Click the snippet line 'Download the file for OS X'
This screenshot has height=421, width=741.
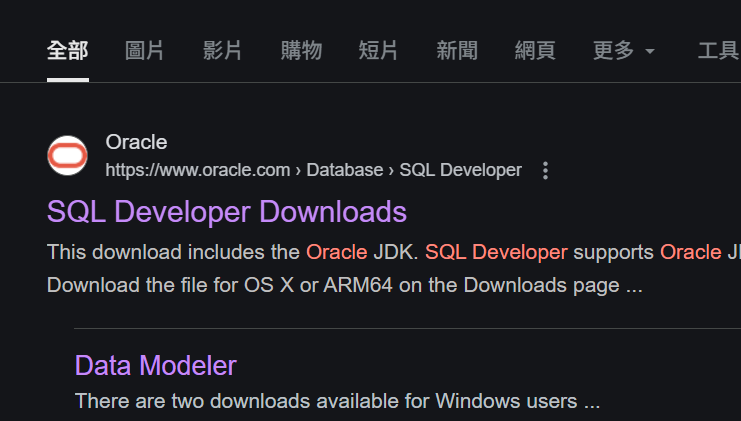345,285
